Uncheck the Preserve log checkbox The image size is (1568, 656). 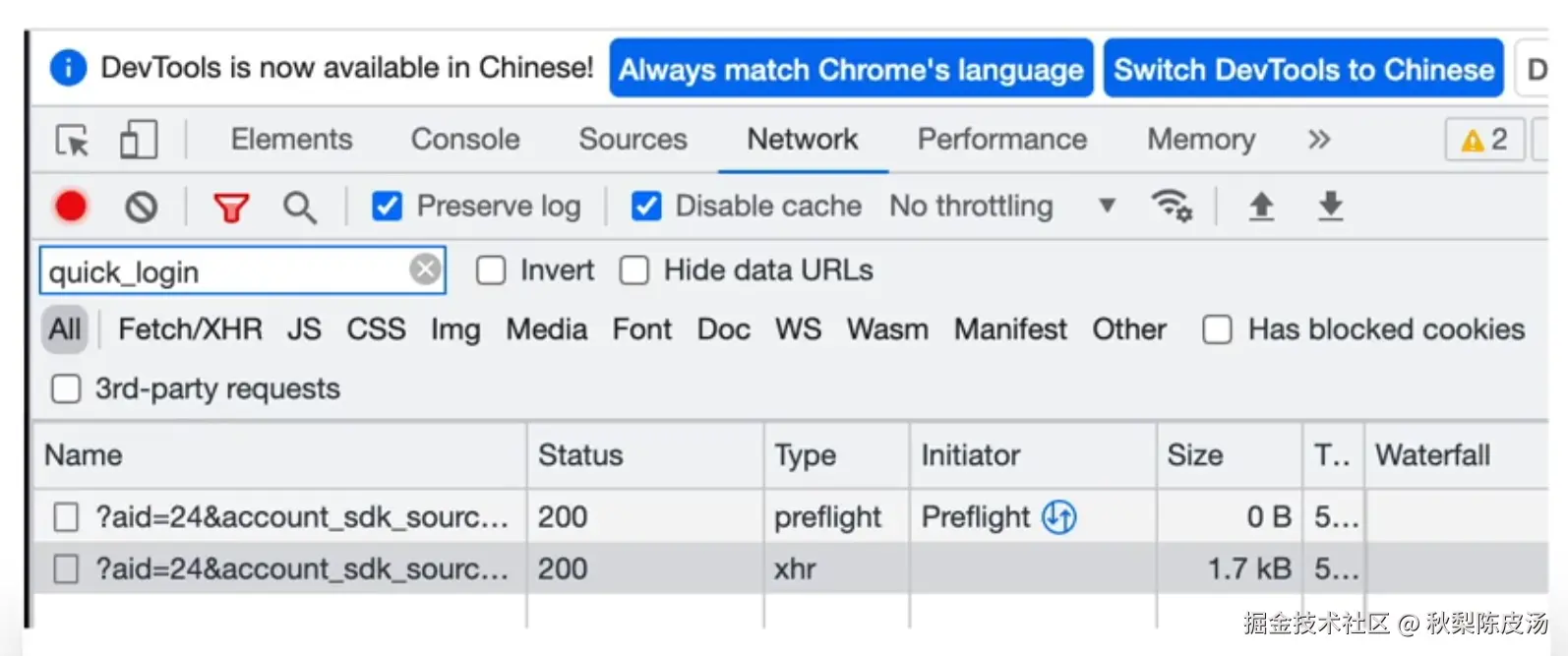387,207
